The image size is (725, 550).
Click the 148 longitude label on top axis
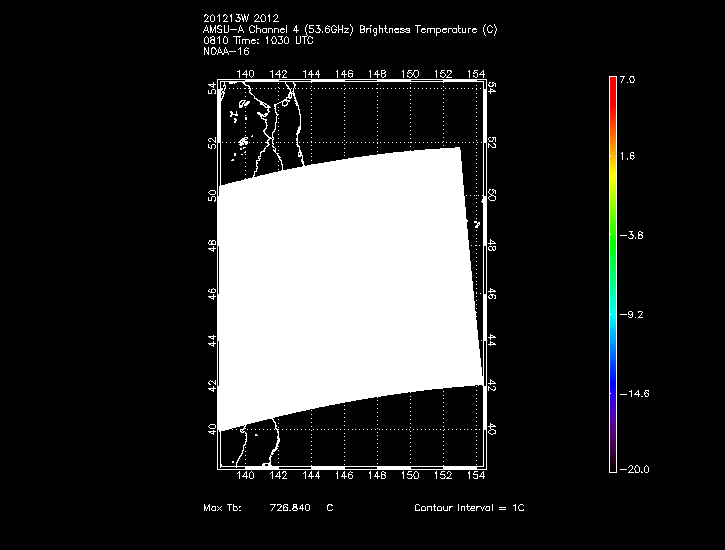(377, 74)
